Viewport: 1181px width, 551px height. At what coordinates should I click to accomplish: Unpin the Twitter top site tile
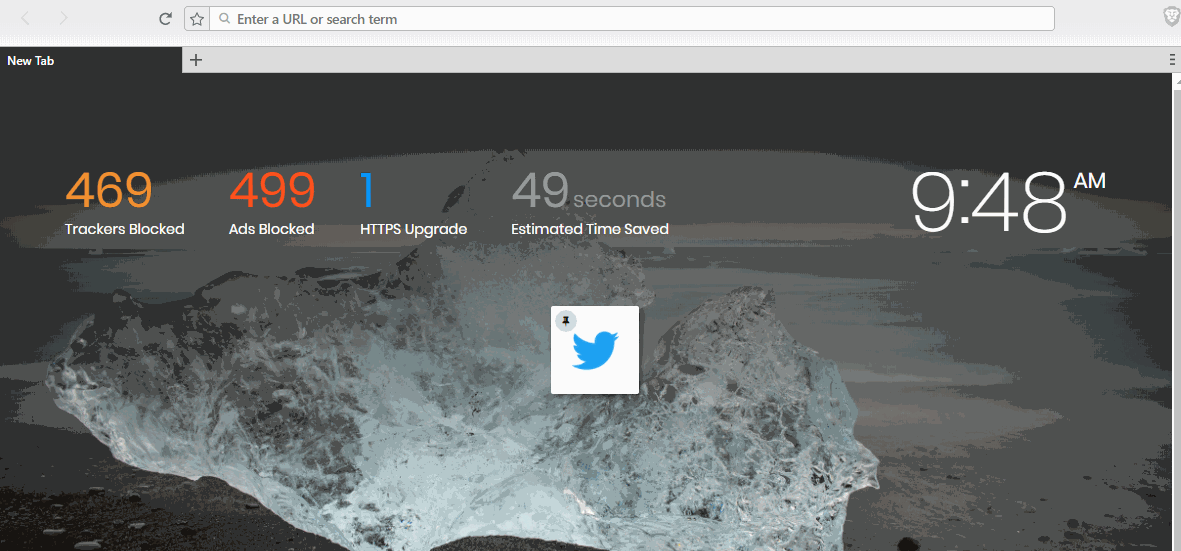tap(566, 321)
